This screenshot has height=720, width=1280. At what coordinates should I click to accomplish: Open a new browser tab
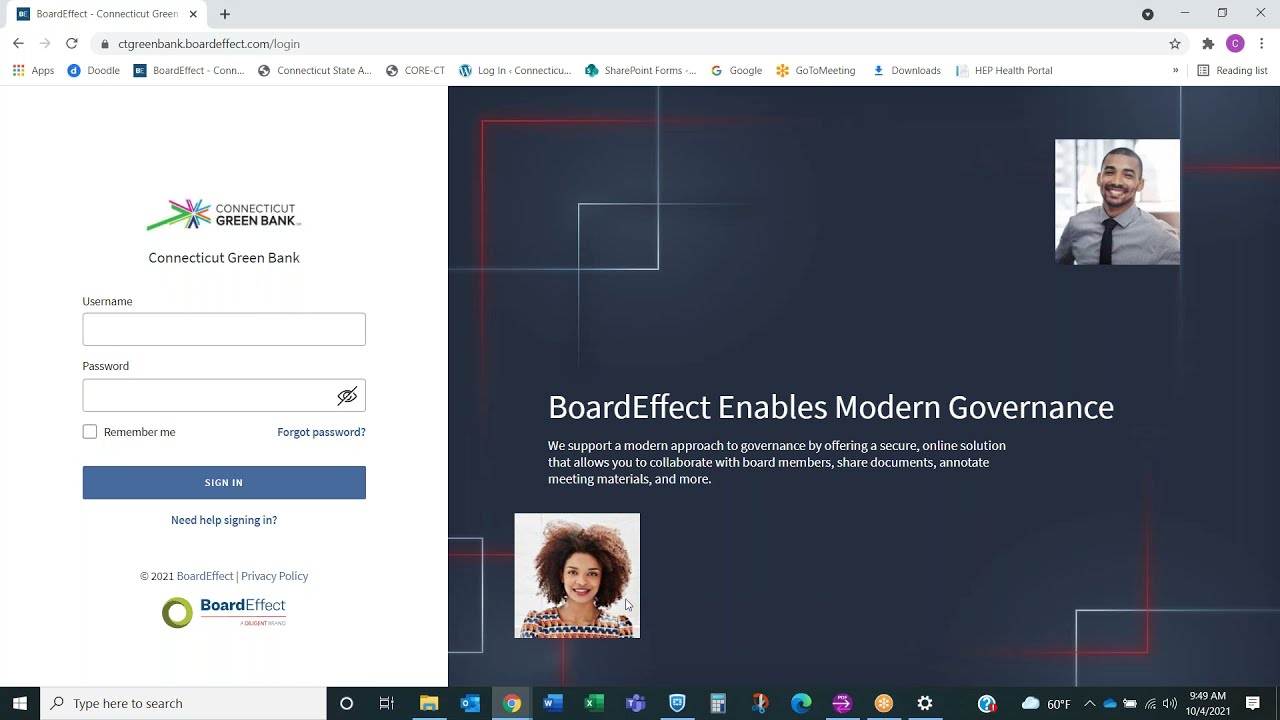coord(225,14)
